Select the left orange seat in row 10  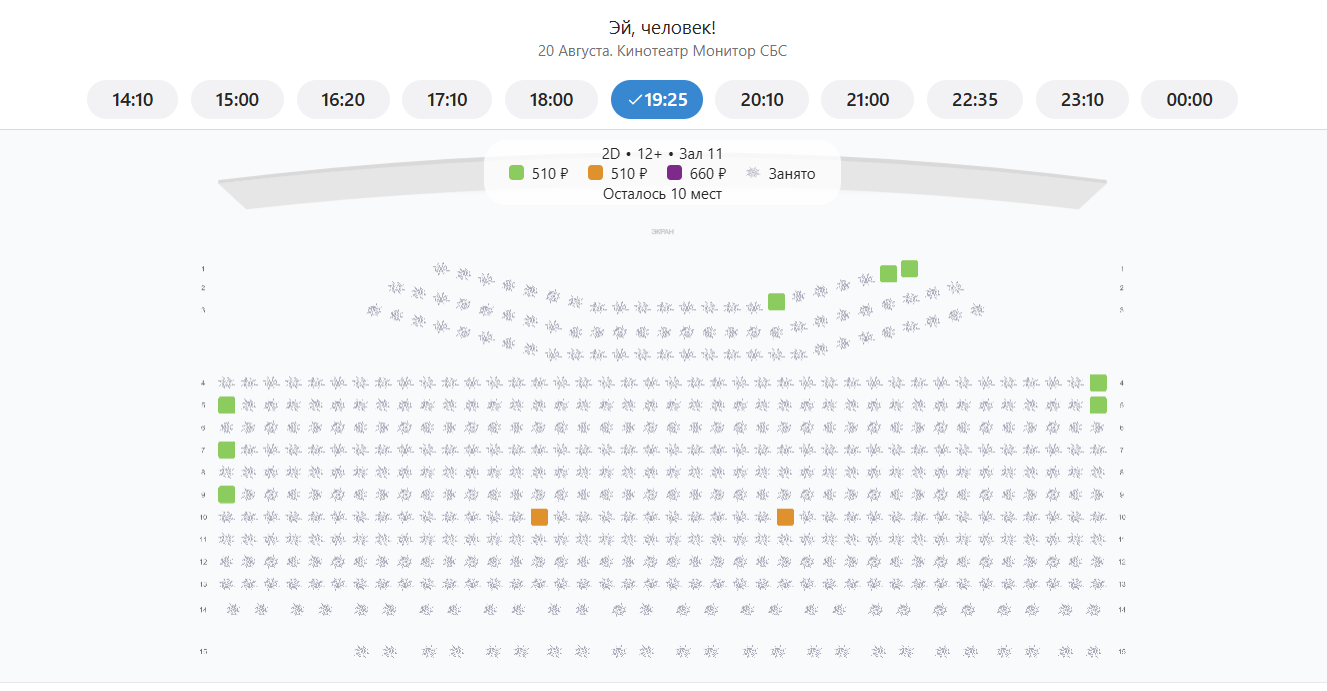539,517
